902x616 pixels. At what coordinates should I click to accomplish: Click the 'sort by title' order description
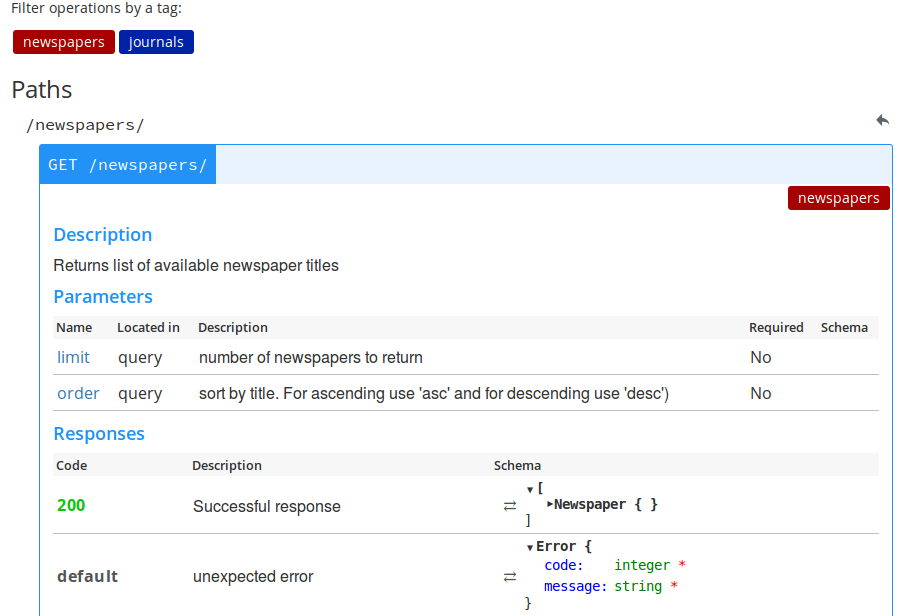(x=434, y=393)
